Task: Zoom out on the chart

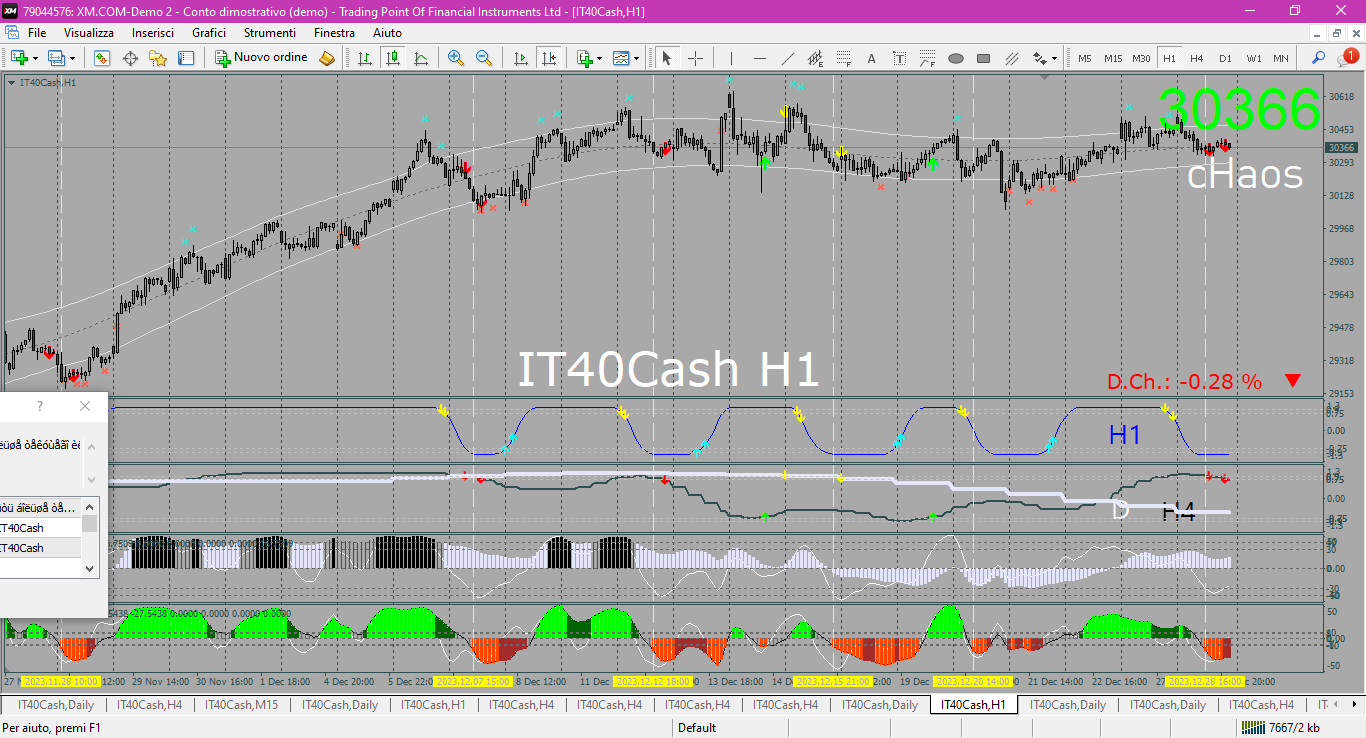Action: coord(484,58)
